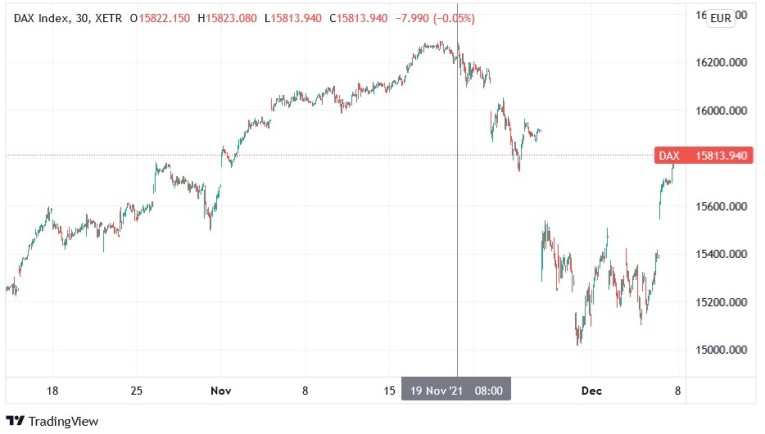Click the 18 date label on time axis
The width and height of the screenshot is (765, 434).
(53, 390)
